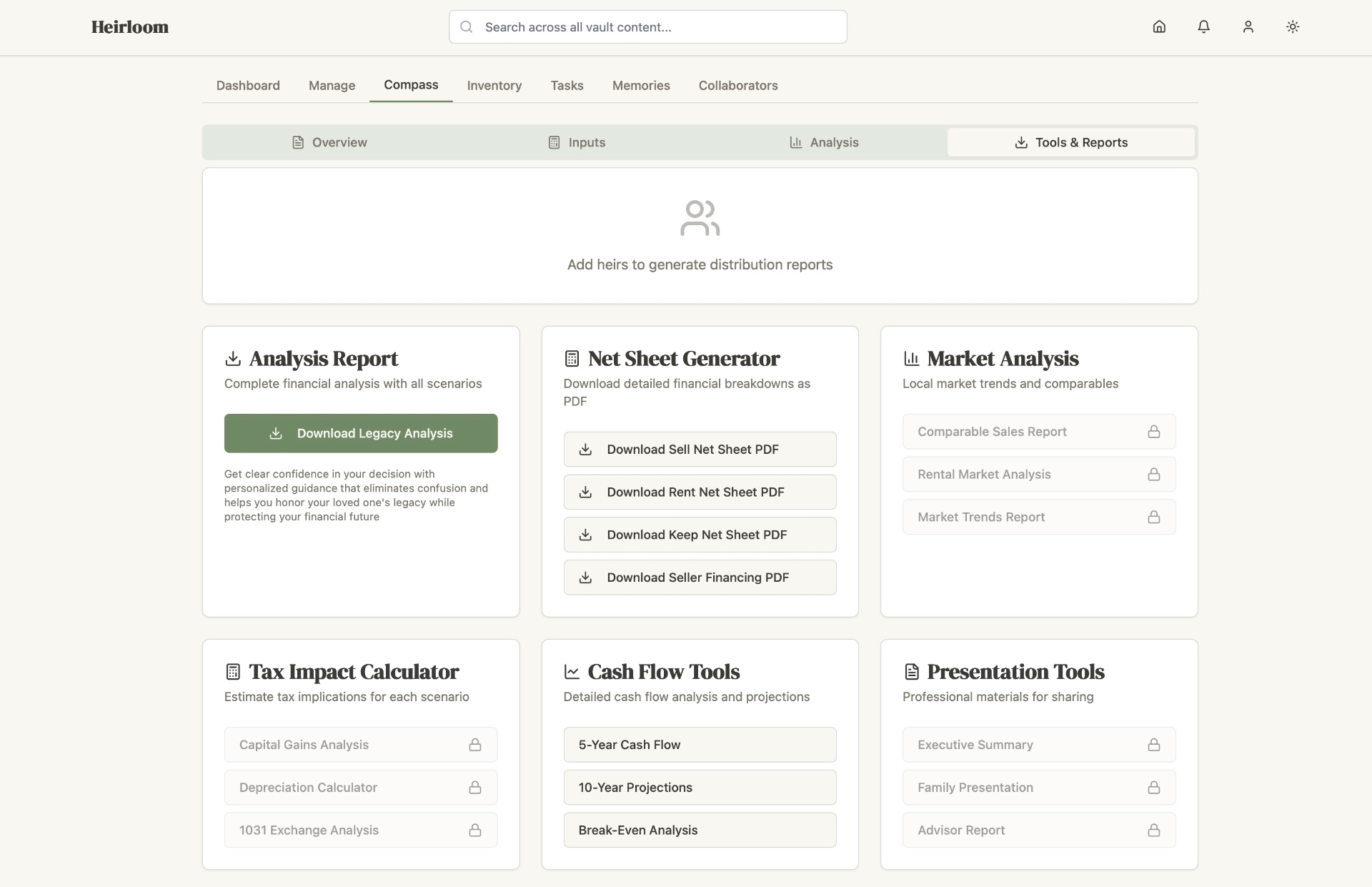Image resolution: width=1372 pixels, height=887 pixels.
Task: Select the Overview sub-tab
Action: 329,142
